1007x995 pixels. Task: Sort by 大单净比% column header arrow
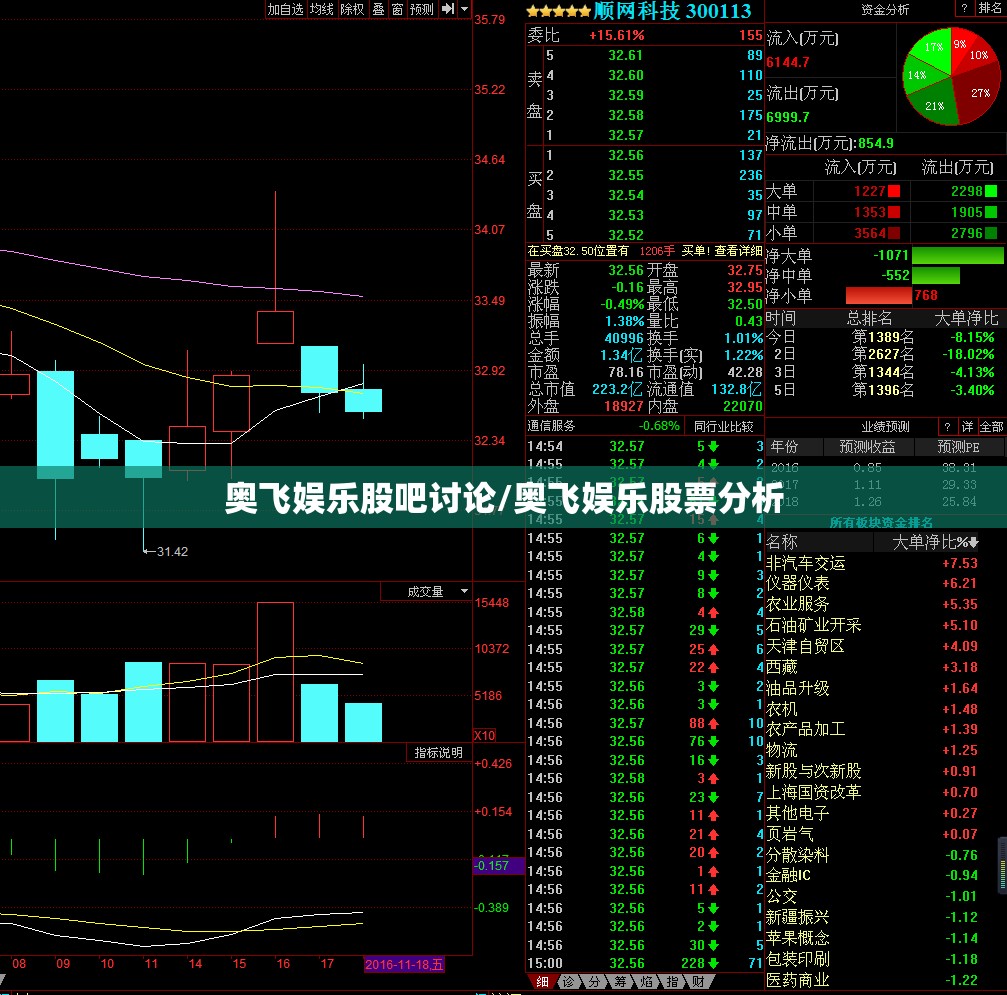[974, 543]
